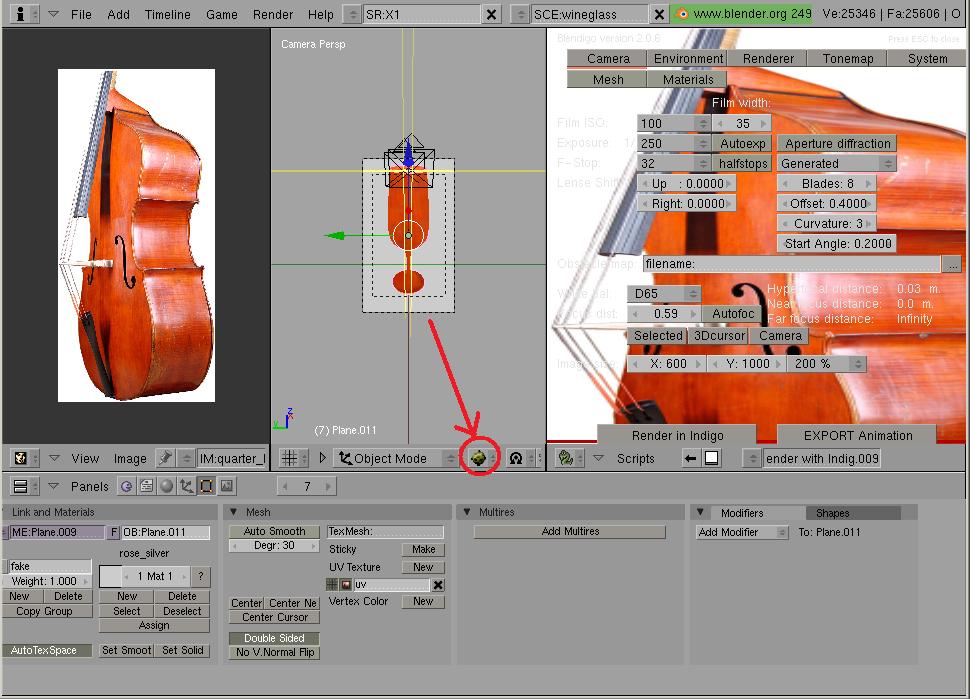Open the Render menu

click(273, 14)
